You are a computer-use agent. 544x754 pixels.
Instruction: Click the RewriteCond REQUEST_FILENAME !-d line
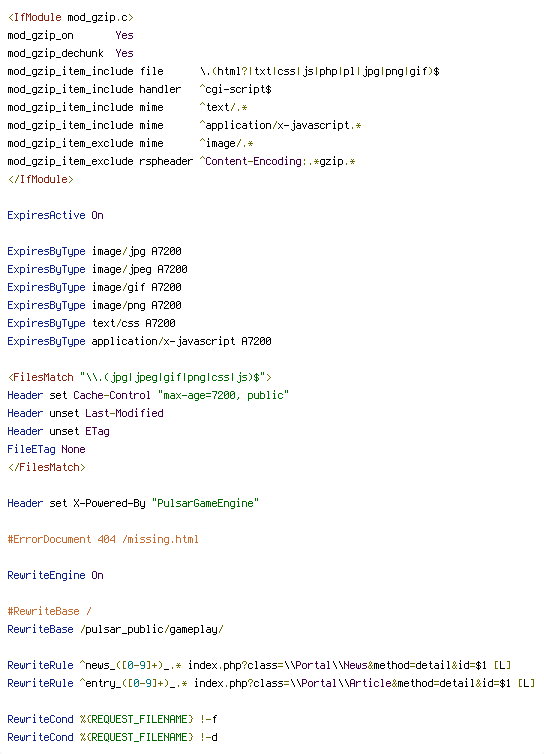point(113,738)
